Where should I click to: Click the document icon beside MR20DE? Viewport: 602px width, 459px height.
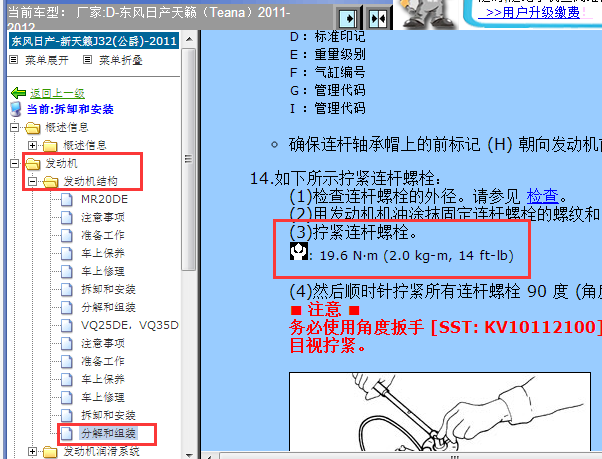tap(67, 200)
